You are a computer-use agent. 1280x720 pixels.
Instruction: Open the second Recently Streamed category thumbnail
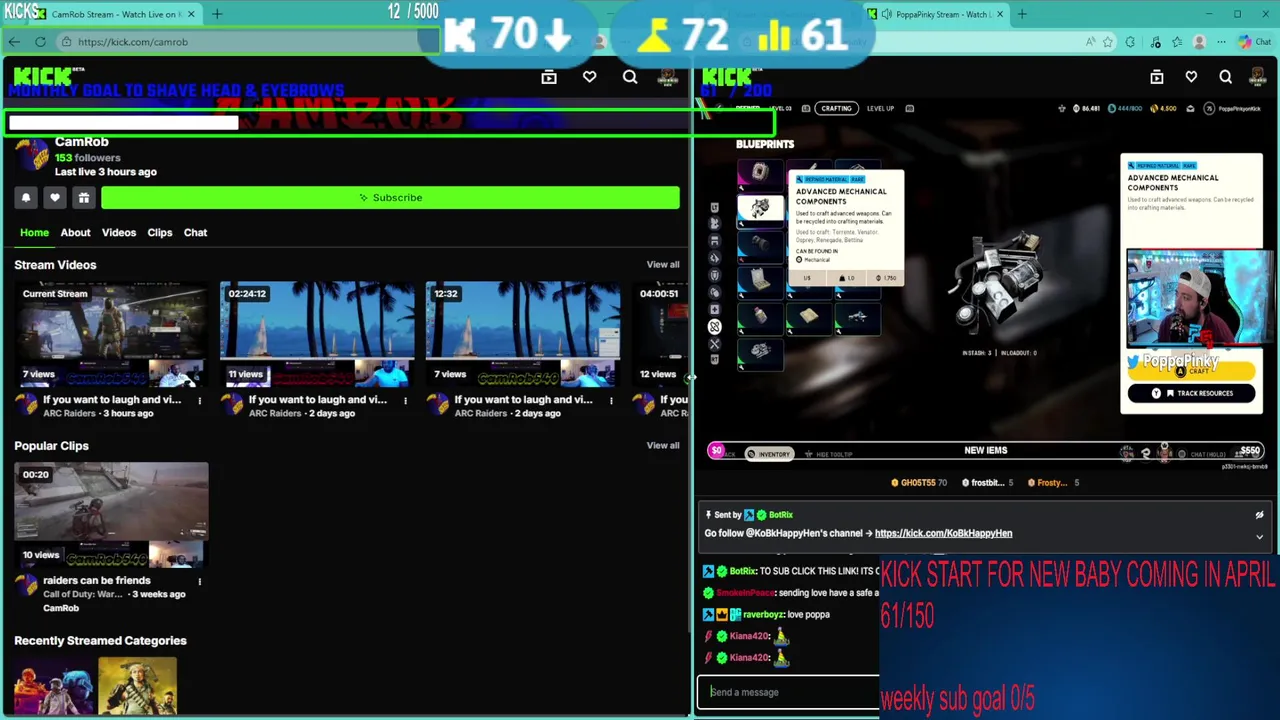pos(137,686)
